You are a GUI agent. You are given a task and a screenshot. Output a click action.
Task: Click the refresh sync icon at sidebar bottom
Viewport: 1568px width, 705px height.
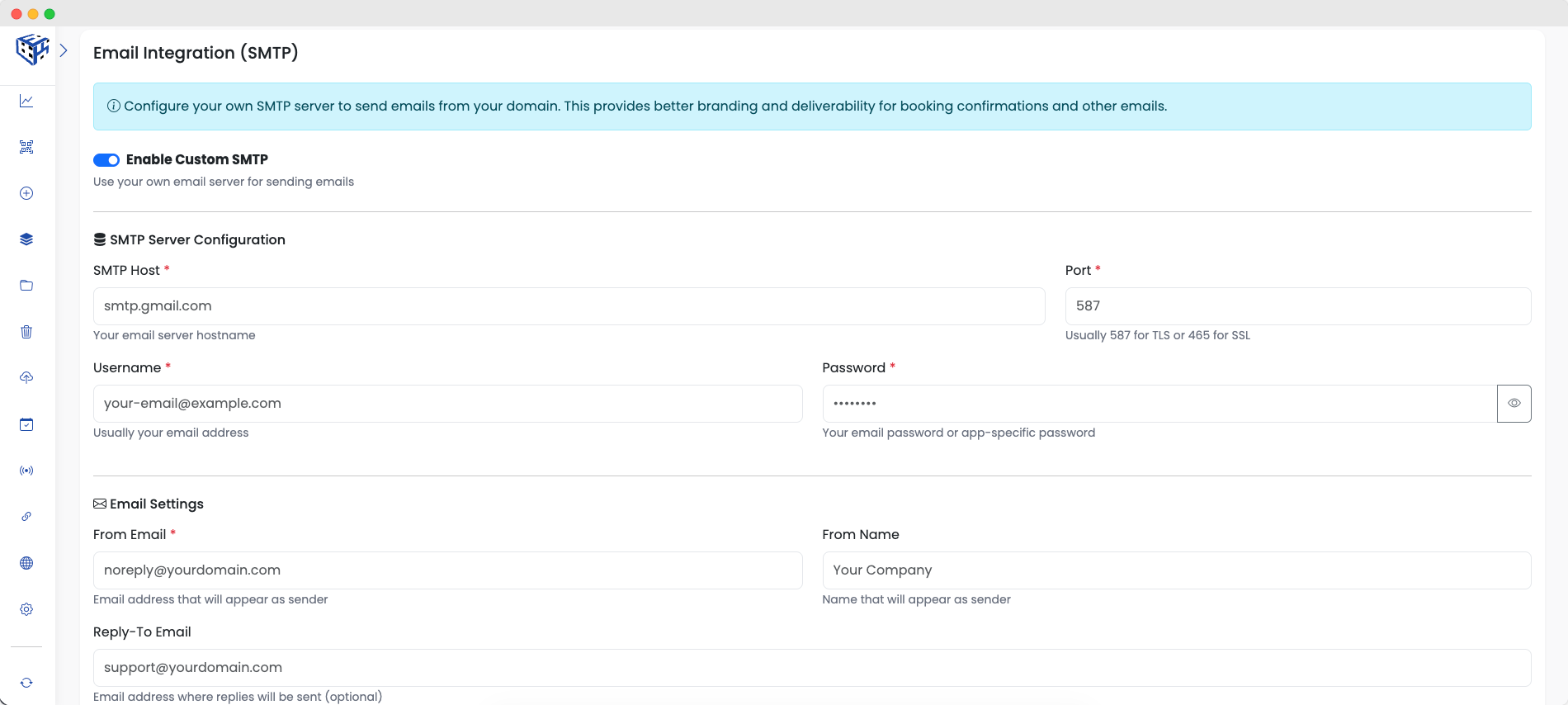coord(26,683)
